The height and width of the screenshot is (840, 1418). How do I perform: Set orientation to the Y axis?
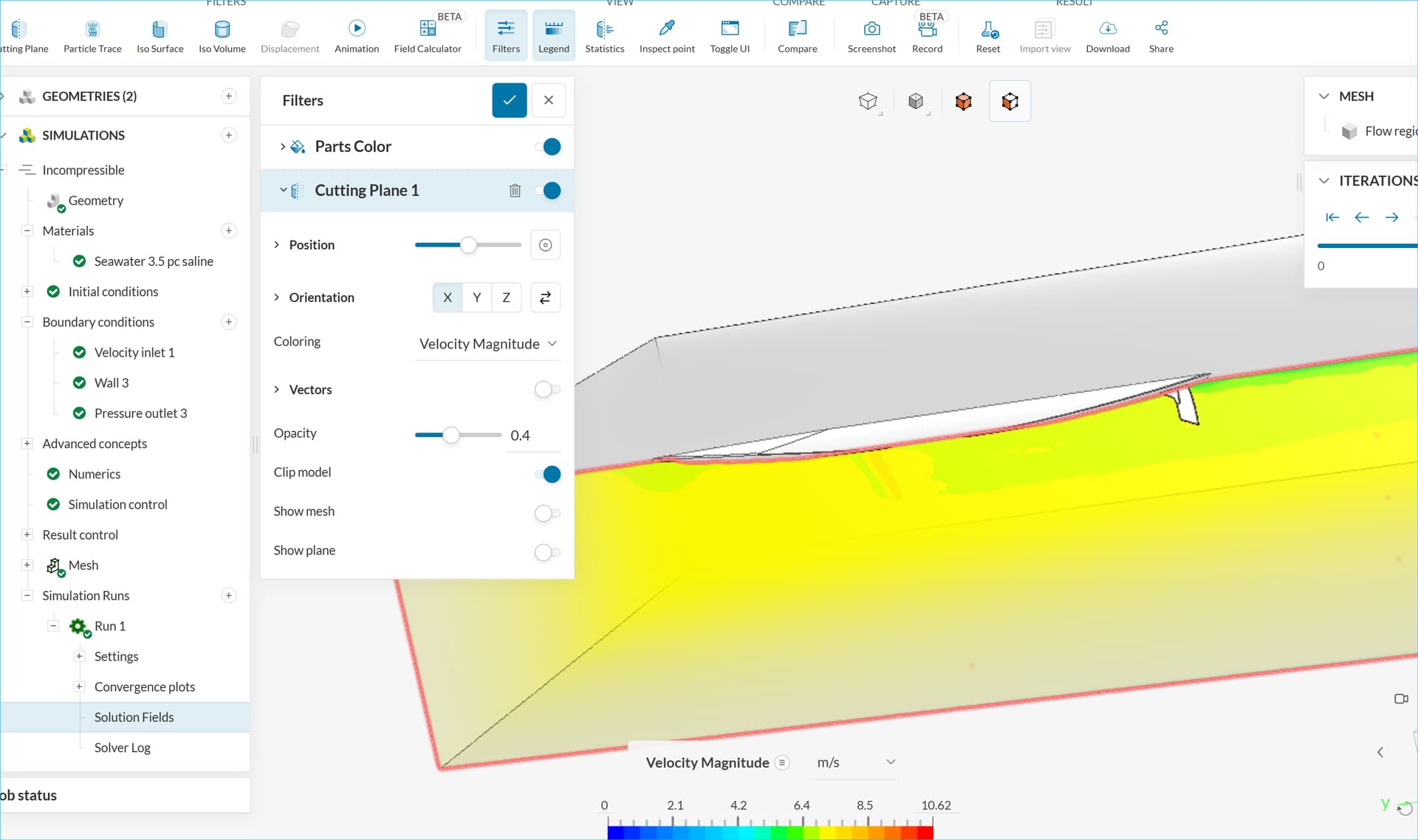(x=477, y=297)
